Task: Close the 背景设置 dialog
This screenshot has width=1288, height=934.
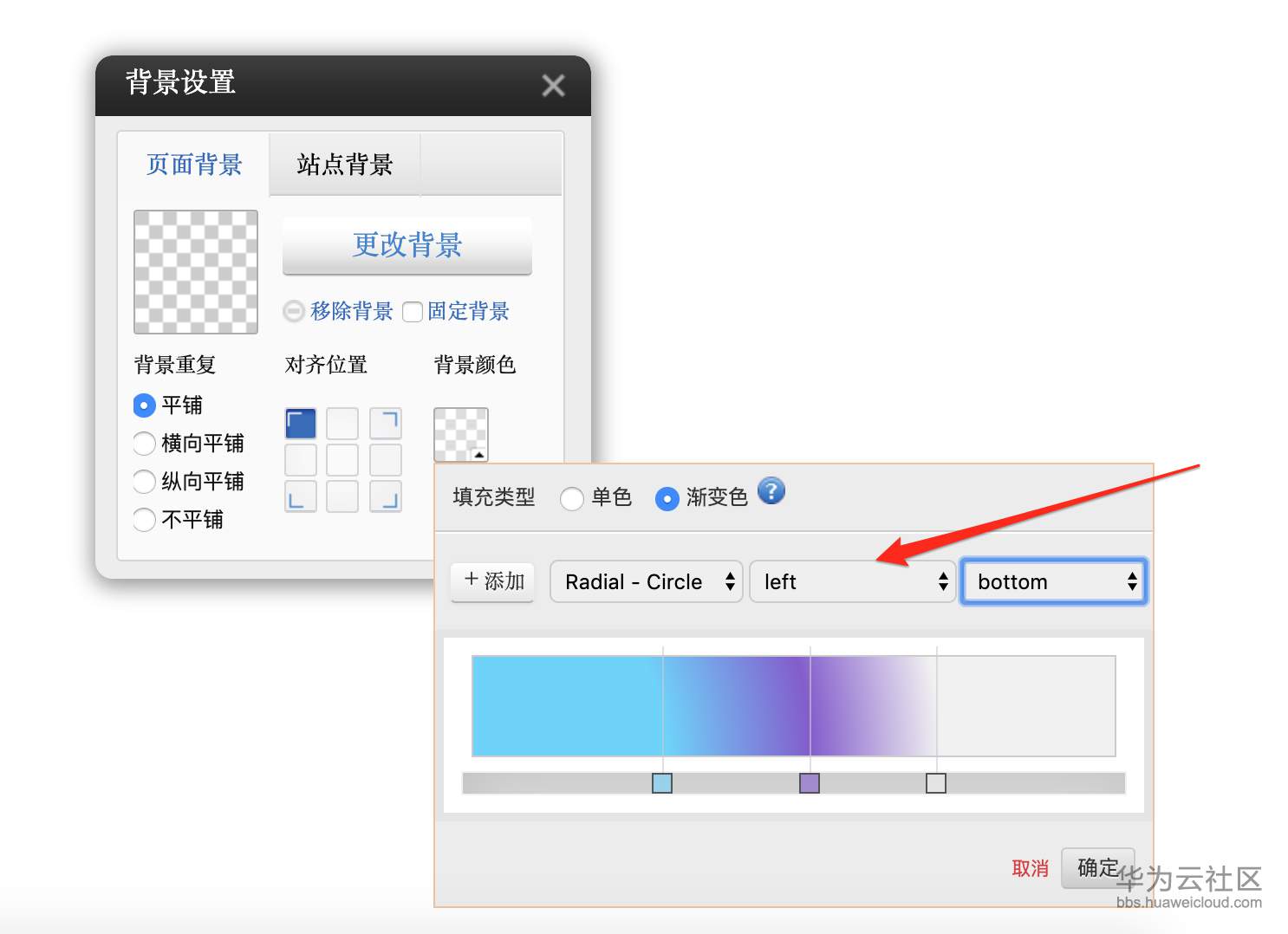Action: pyautogui.click(x=553, y=85)
